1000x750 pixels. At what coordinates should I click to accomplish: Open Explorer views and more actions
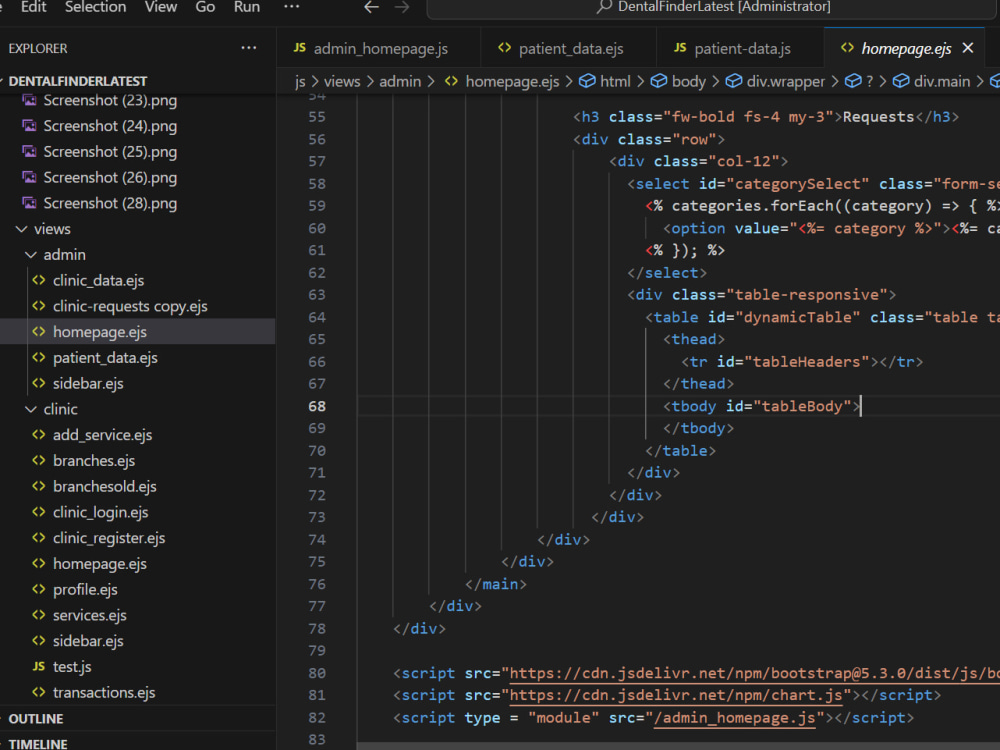[249, 48]
